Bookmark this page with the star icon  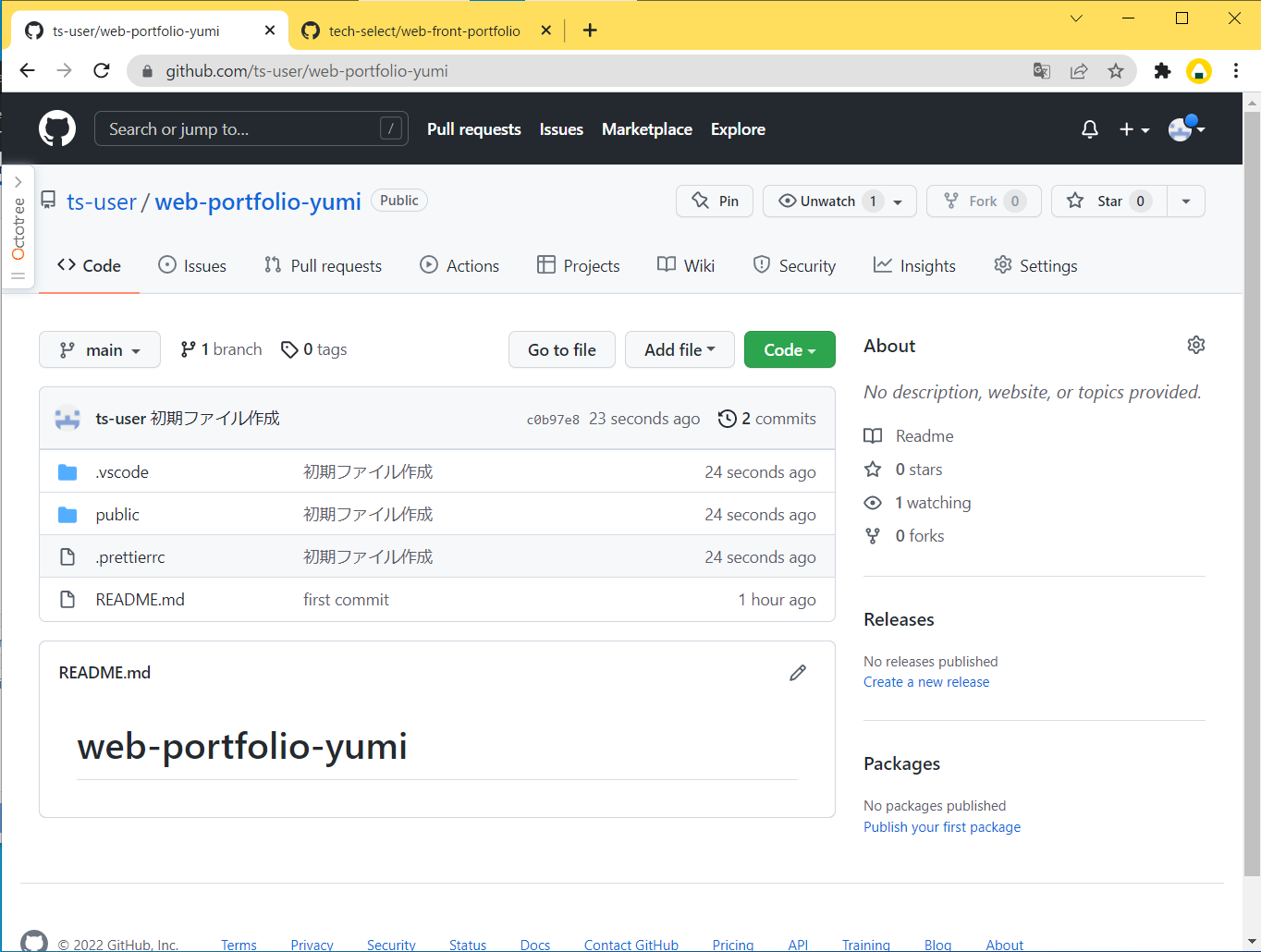(x=1116, y=71)
